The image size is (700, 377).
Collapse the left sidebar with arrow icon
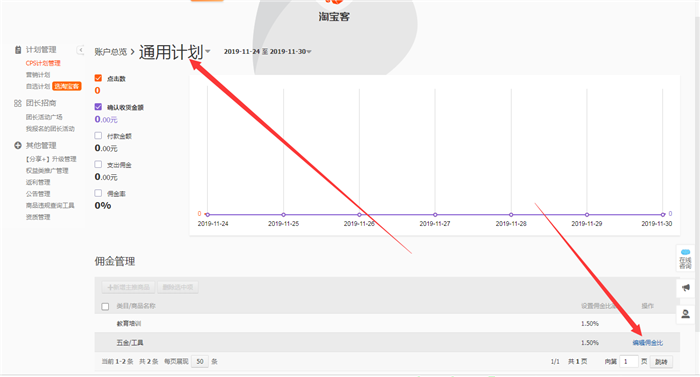point(80,50)
